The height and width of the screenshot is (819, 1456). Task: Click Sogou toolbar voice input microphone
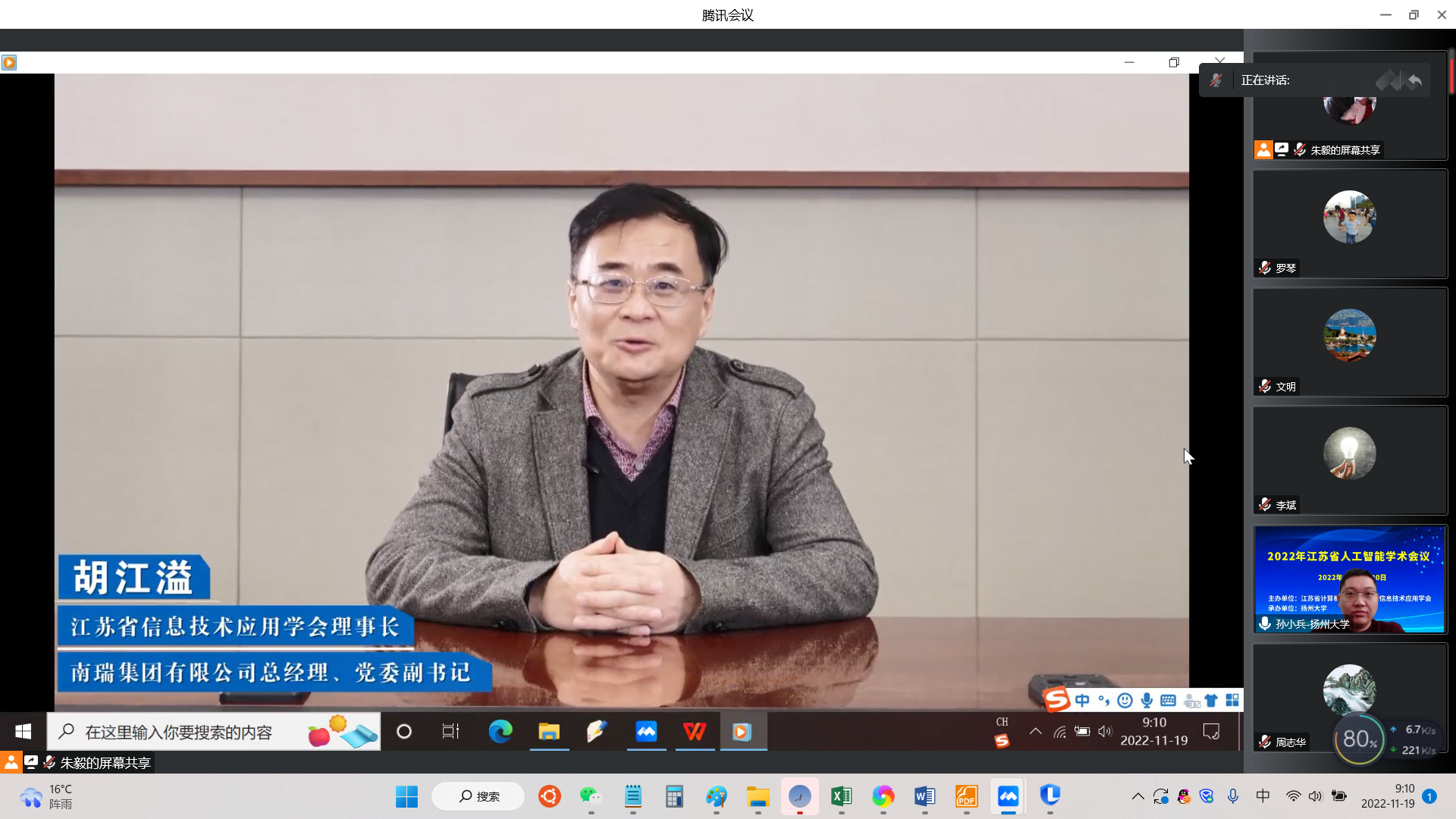pyautogui.click(x=1147, y=700)
